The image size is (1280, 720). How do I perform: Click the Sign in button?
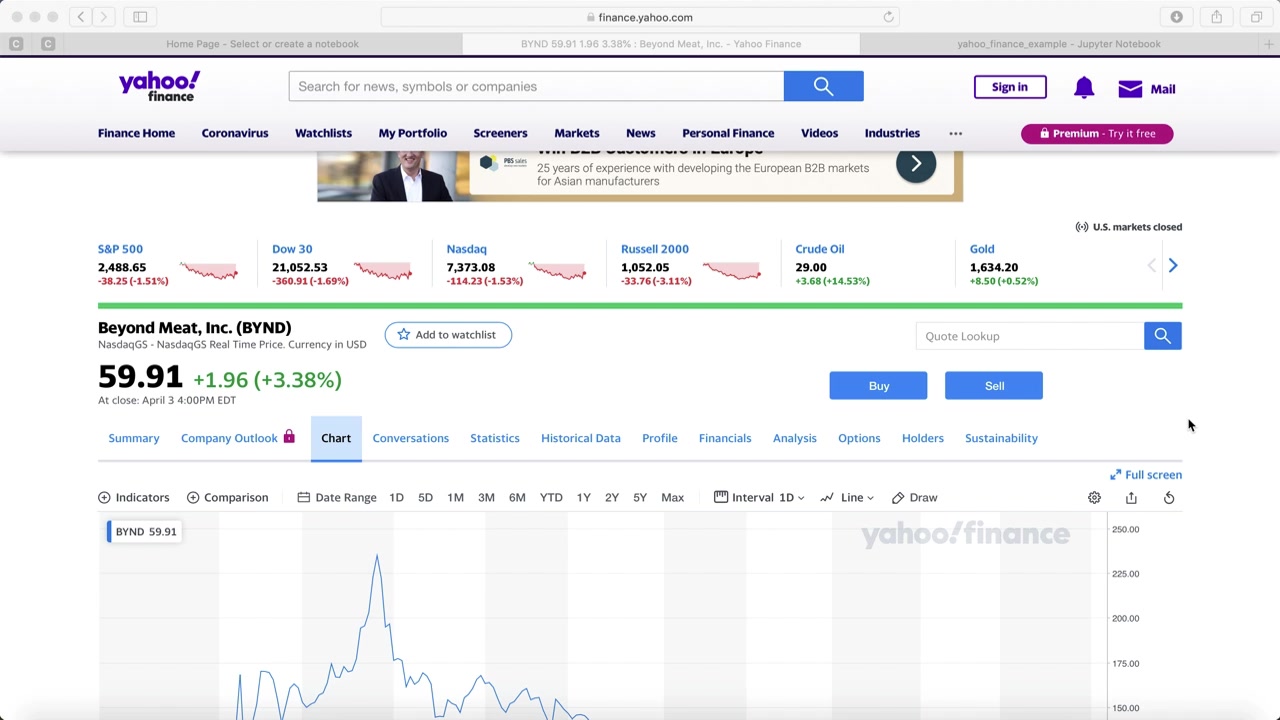tap(1010, 87)
